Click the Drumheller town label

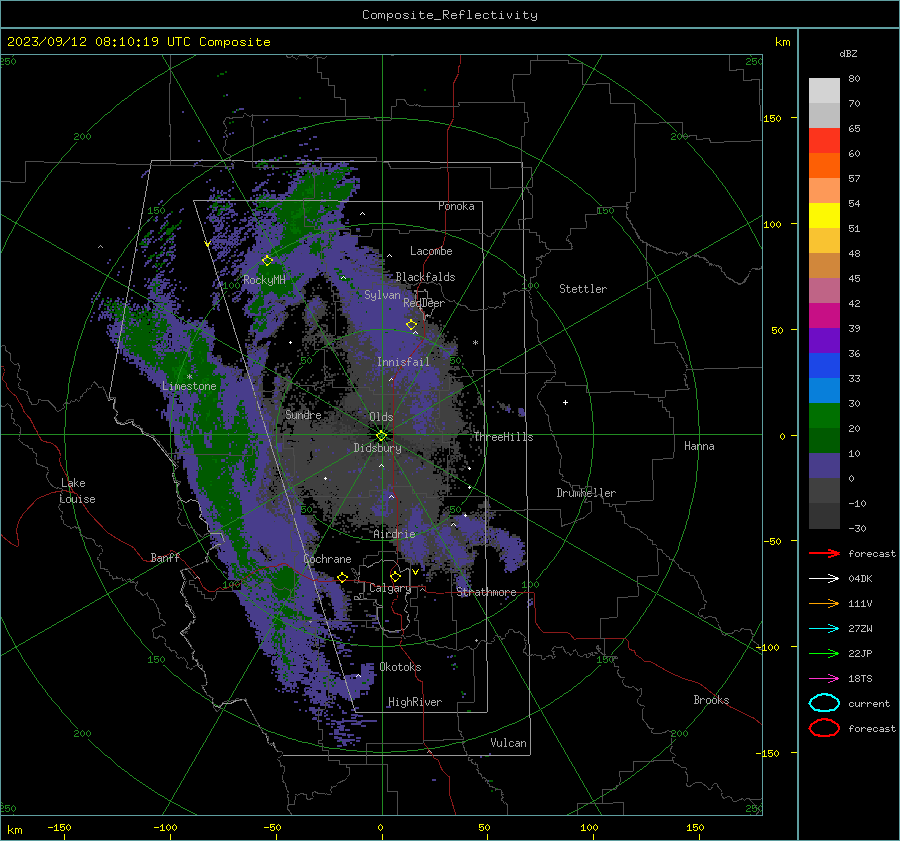pos(586,493)
